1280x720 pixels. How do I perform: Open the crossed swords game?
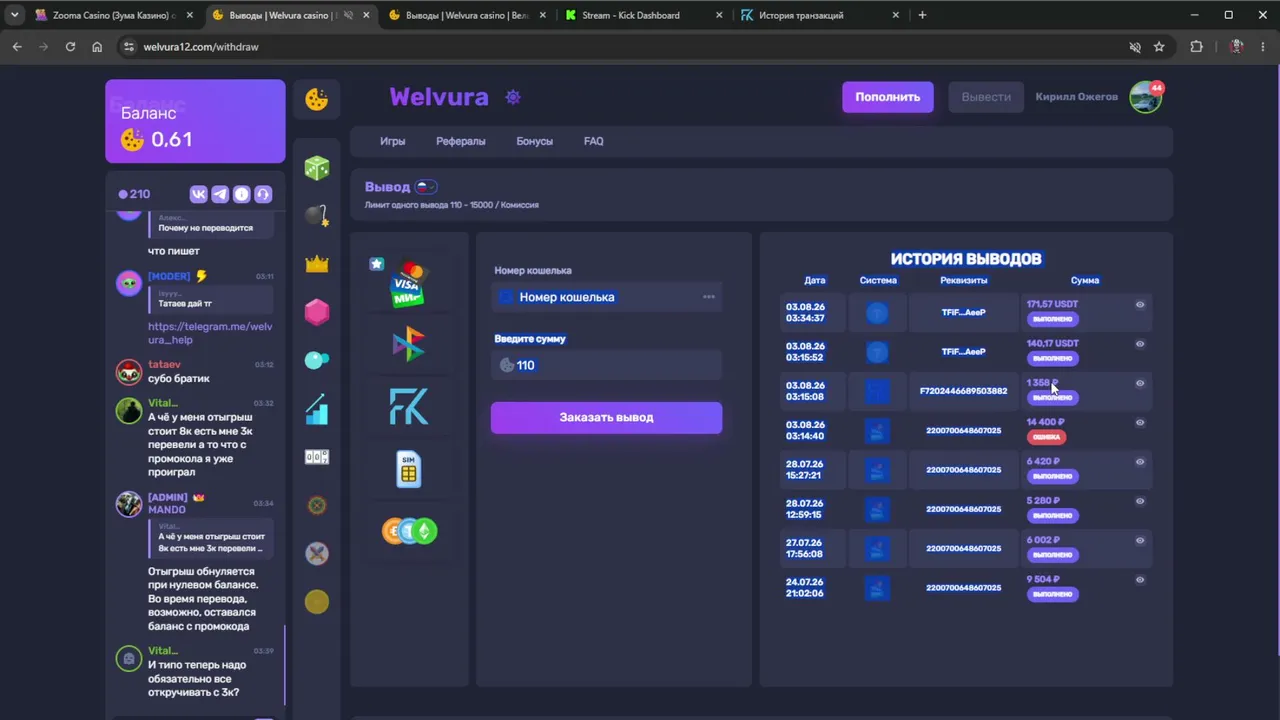click(x=317, y=553)
